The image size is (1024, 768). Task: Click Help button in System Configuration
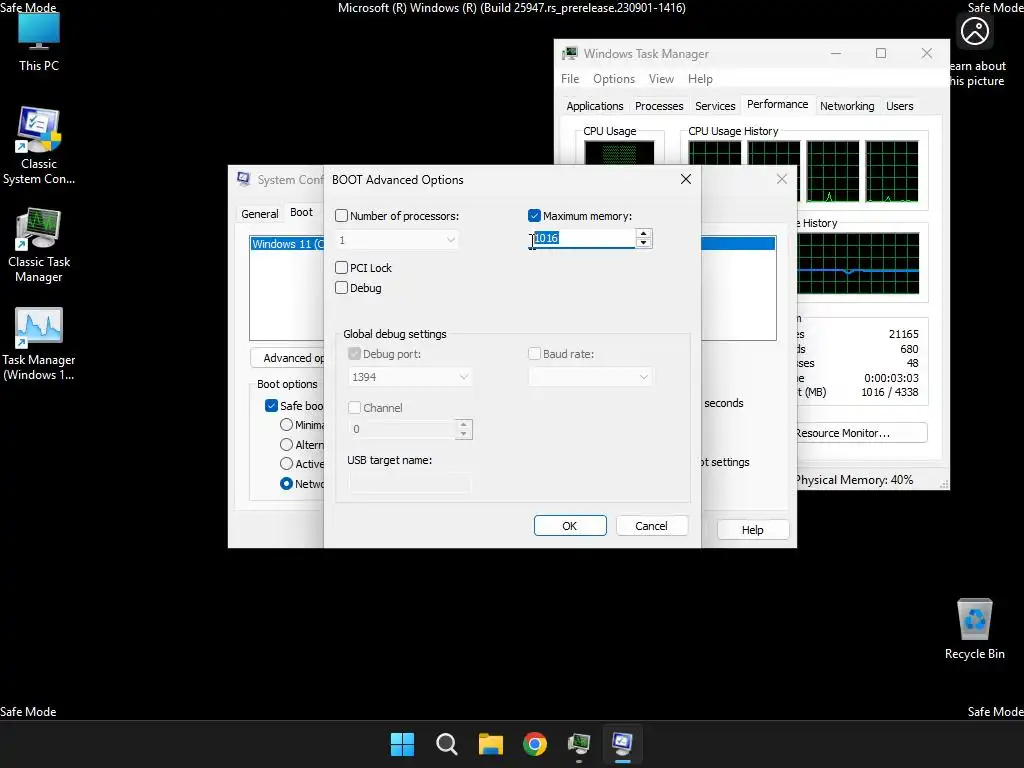click(752, 530)
